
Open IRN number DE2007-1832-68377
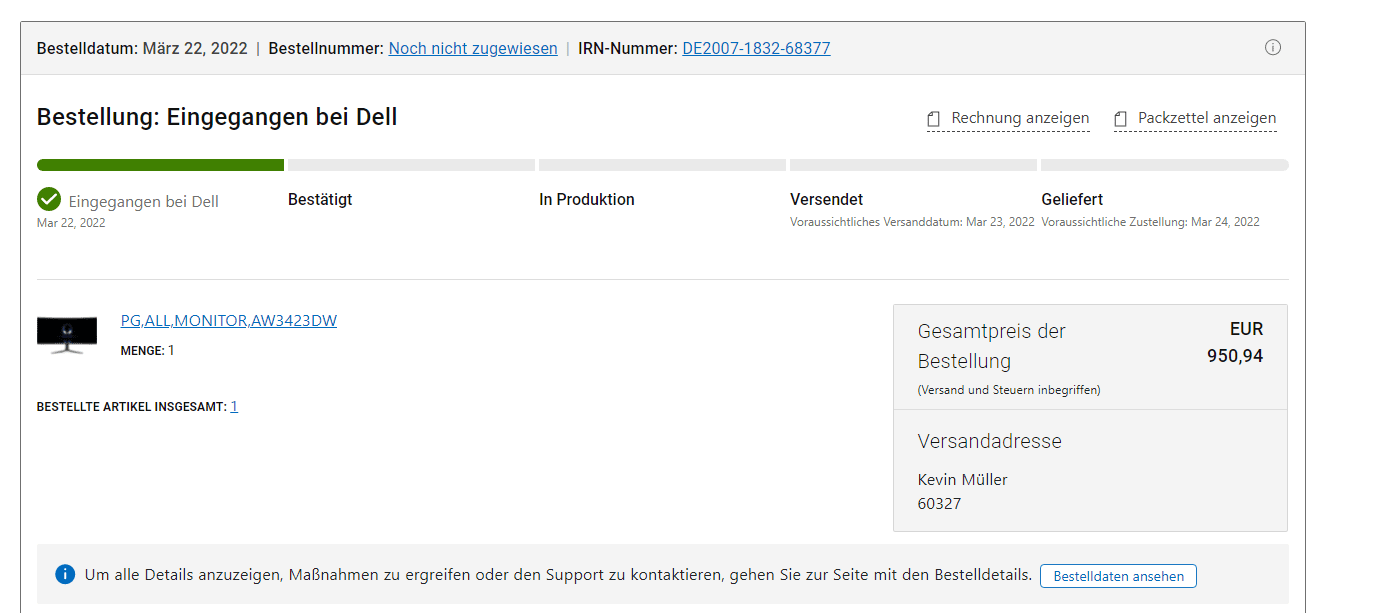pyautogui.click(x=756, y=48)
